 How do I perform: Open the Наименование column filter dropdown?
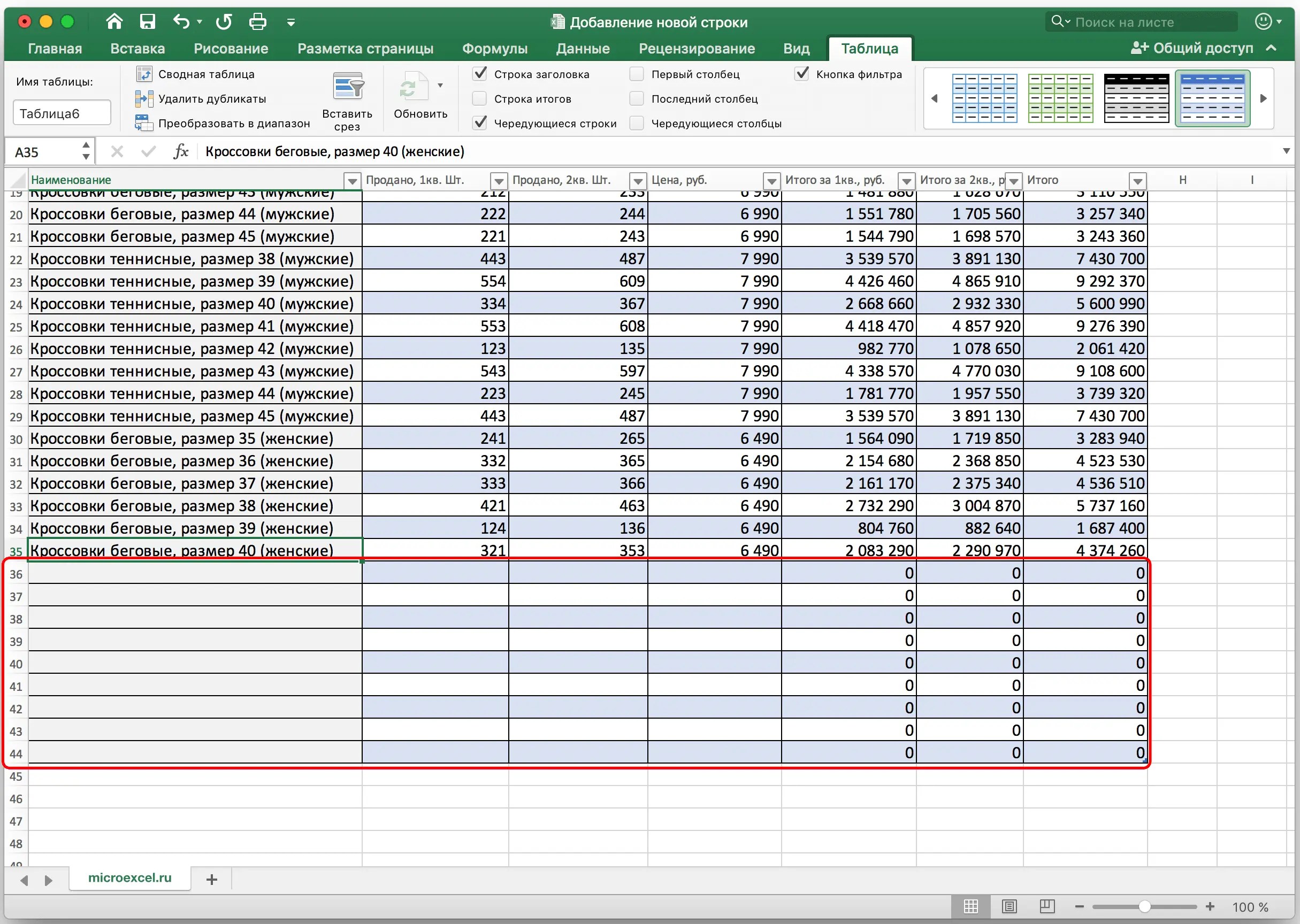(x=353, y=181)
